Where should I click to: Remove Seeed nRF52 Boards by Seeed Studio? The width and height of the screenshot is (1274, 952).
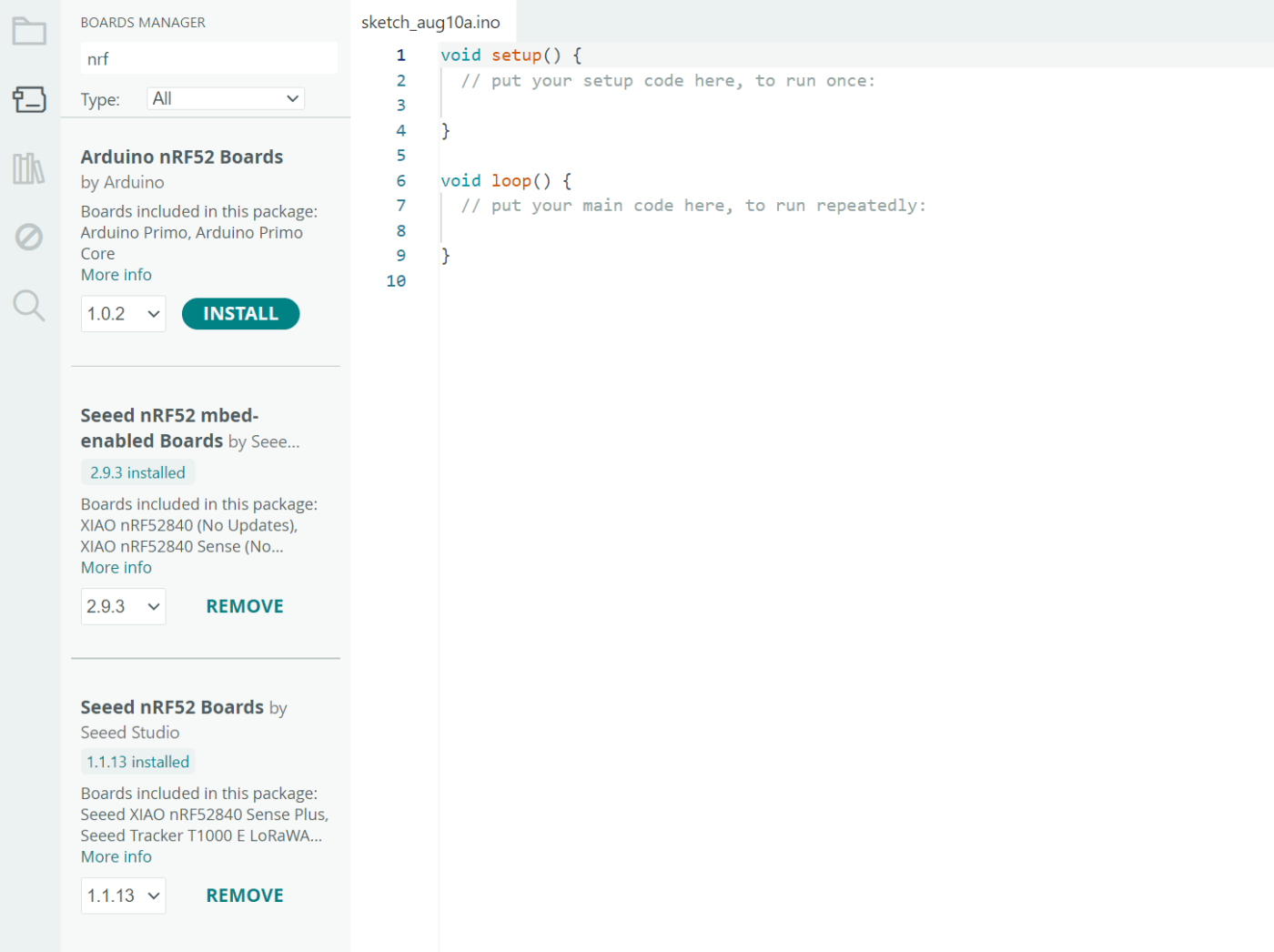(245, 896)
